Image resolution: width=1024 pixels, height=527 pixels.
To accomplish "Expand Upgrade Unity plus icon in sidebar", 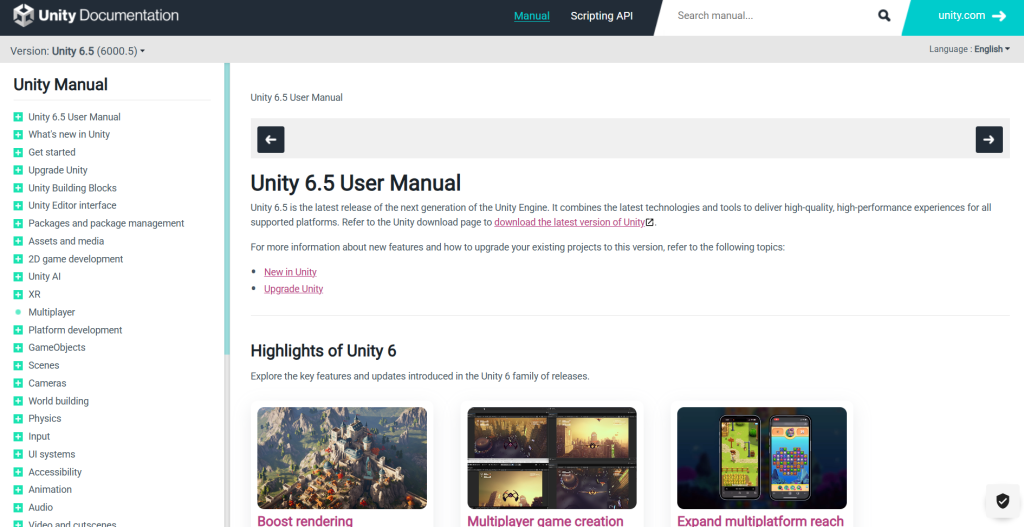I will coord(18,170).
